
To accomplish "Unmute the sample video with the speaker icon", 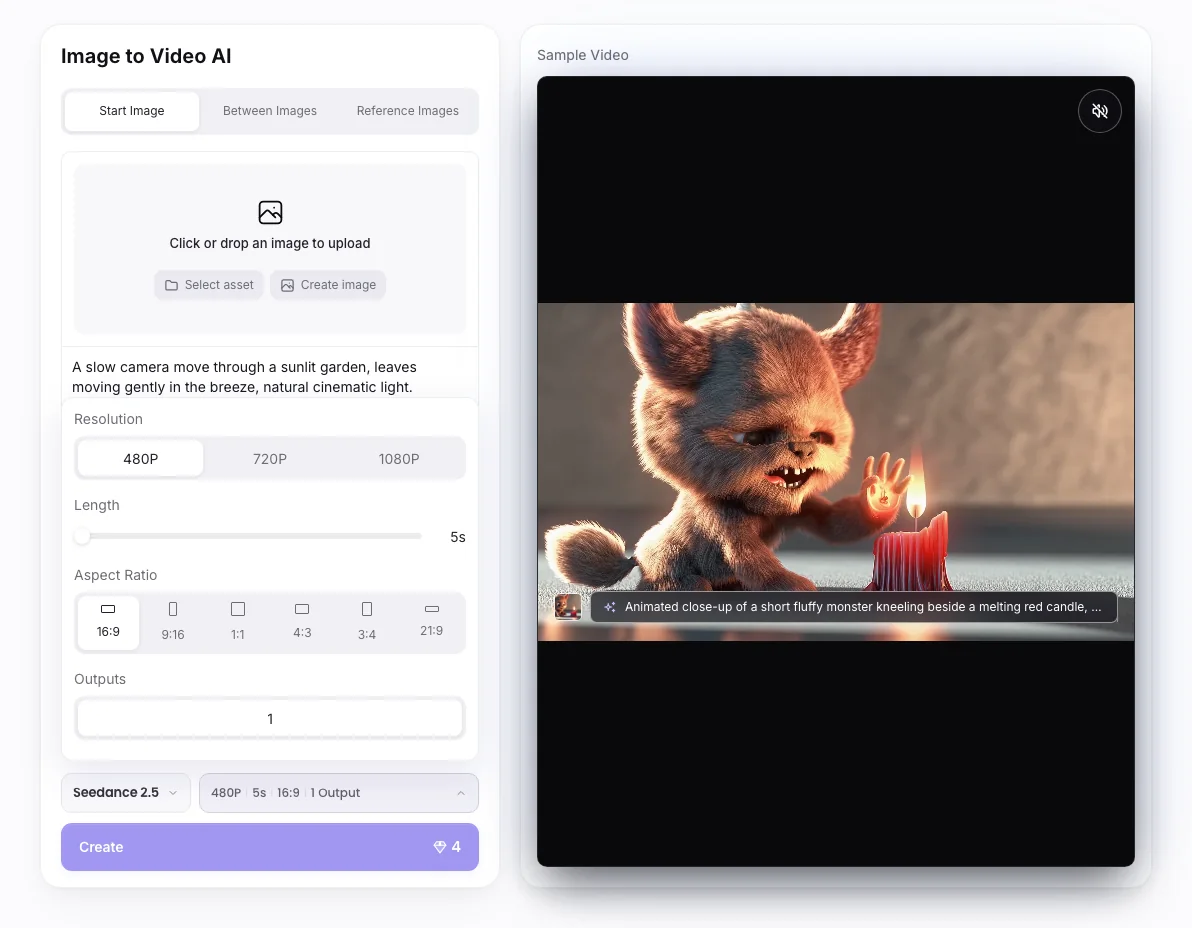I will click(x=1099, y=111).
